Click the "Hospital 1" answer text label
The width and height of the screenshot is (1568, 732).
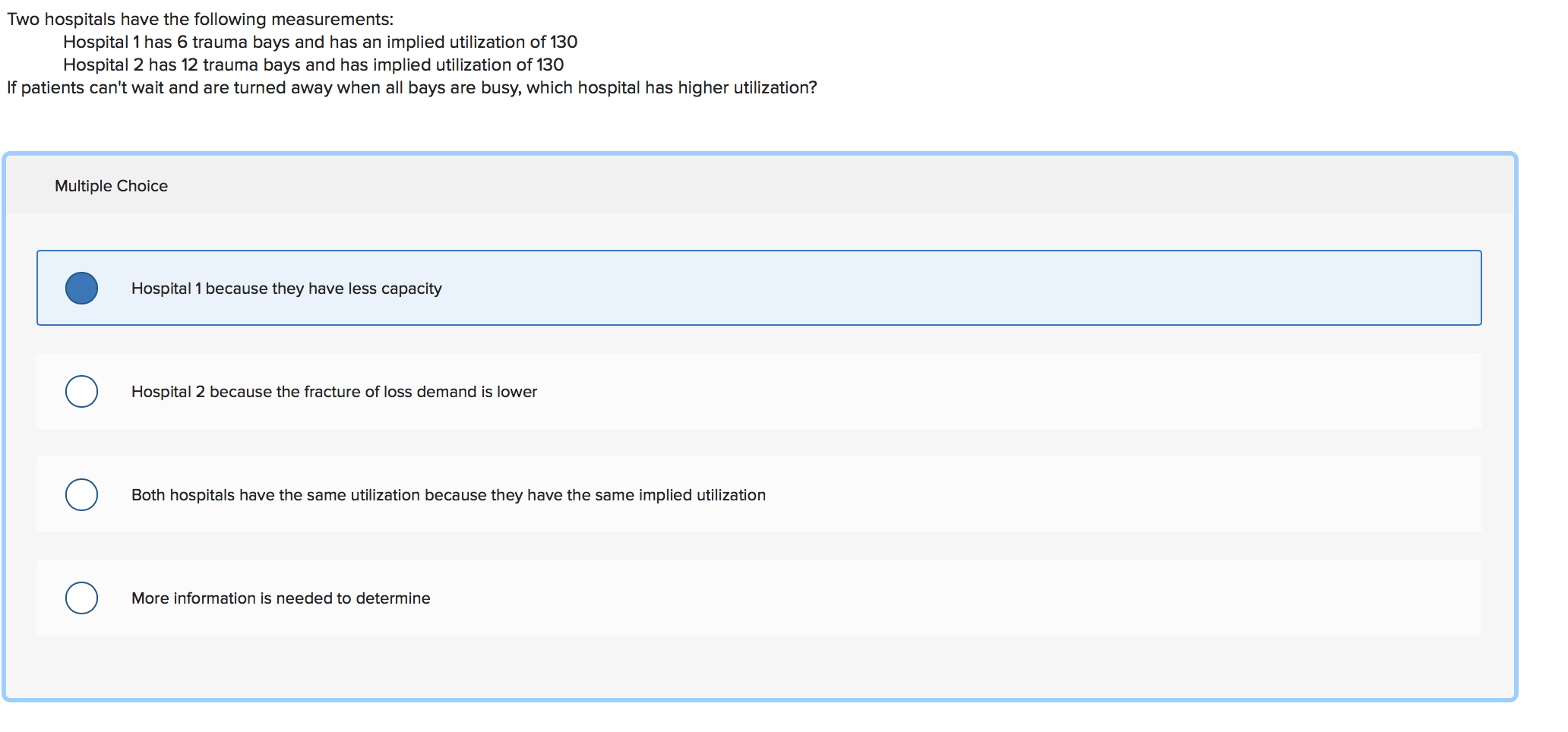click(286, 289)
